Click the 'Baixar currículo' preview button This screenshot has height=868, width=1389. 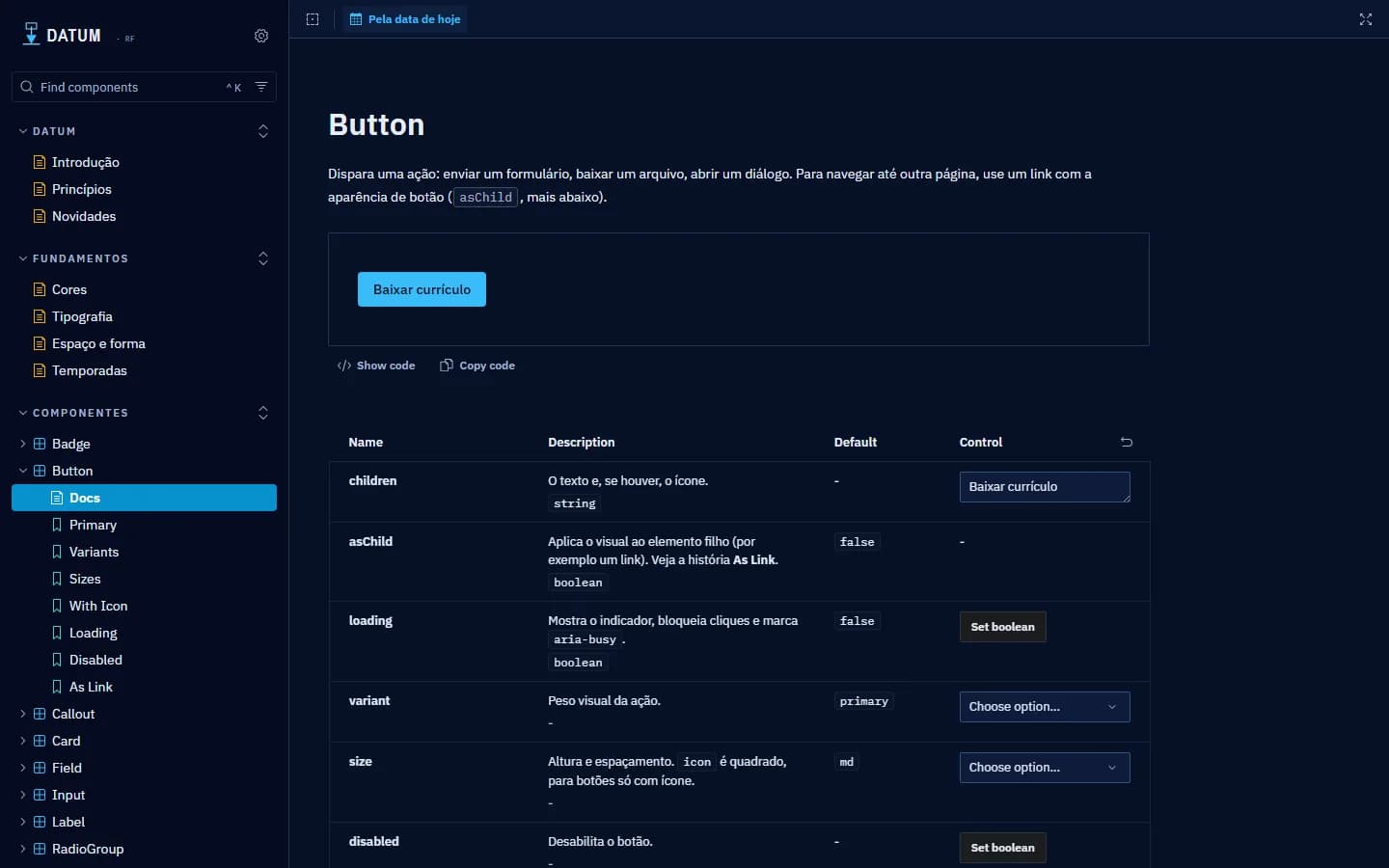[x=422, y=289]
